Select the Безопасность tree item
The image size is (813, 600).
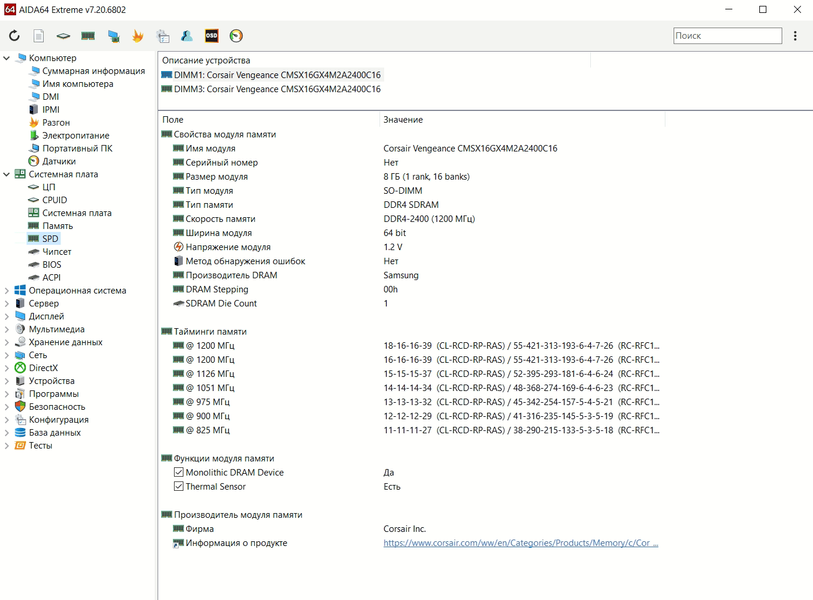tap(57, 407)
